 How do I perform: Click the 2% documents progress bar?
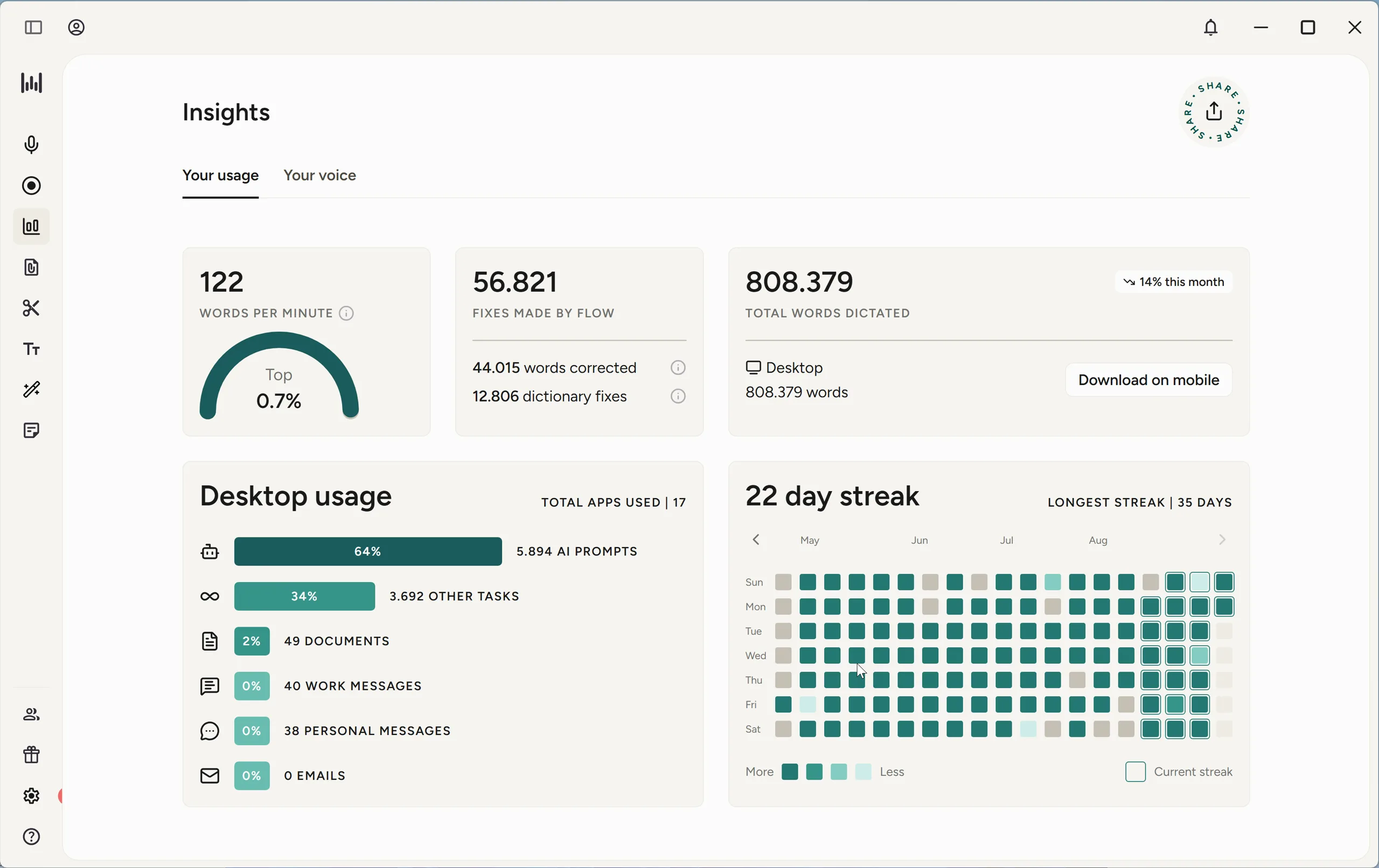click(x=252, y=641)
